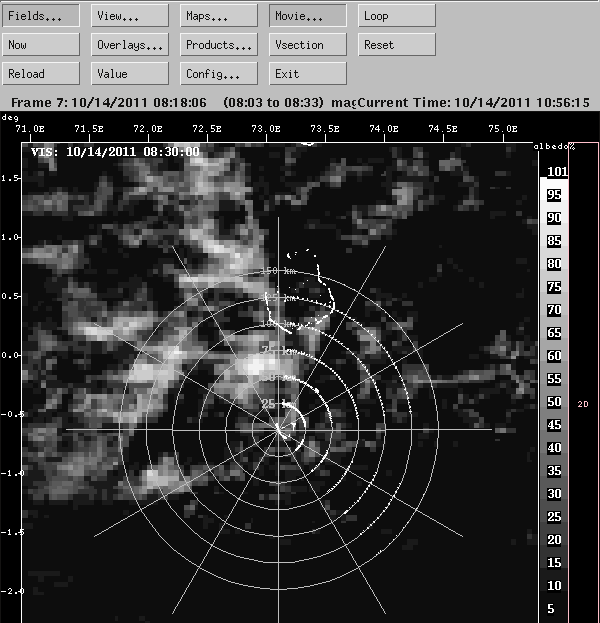Click the 75 albedo color scale value
This screenshot has height=623, width=600.
pos(554,287)
